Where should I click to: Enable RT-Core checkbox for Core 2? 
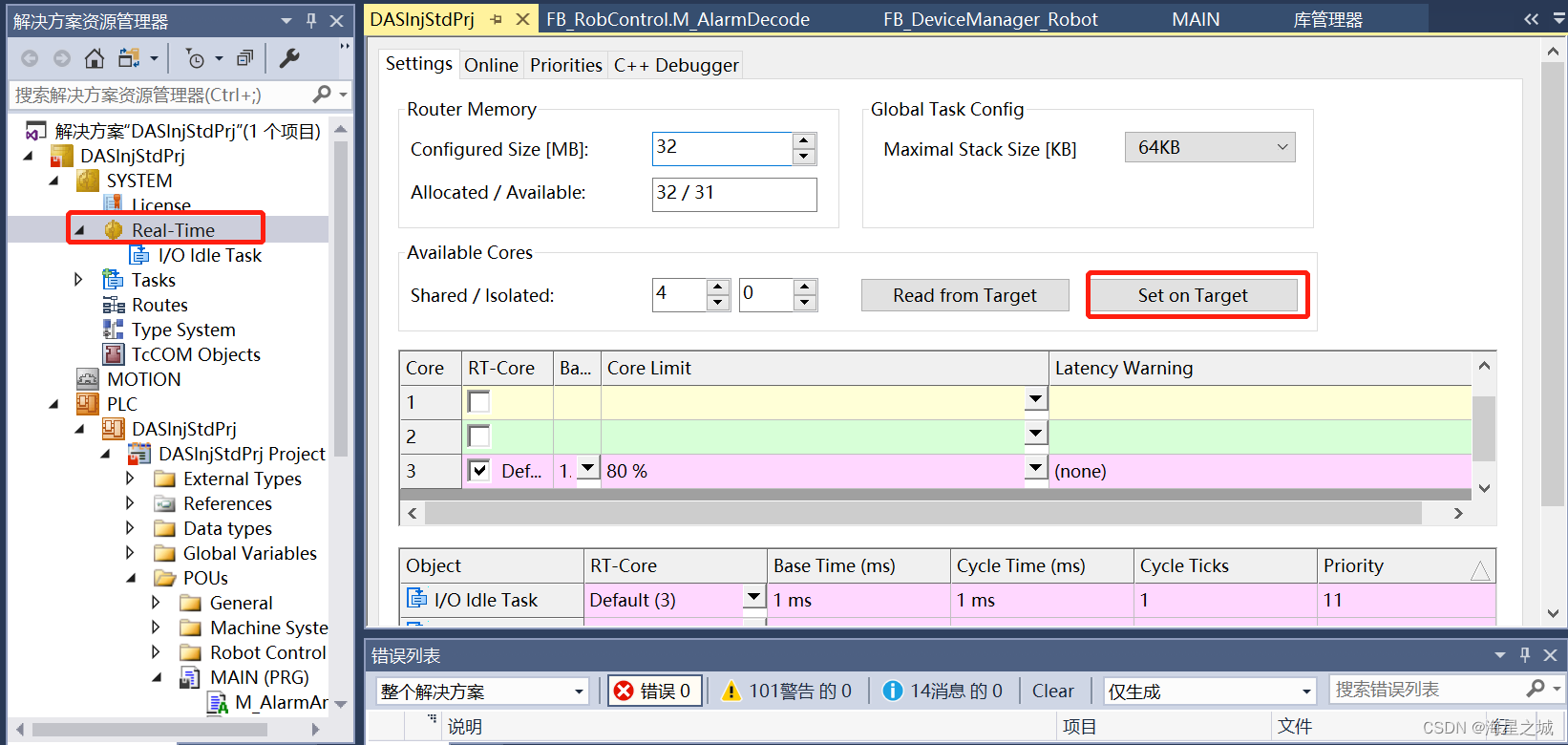pos(478,436)
